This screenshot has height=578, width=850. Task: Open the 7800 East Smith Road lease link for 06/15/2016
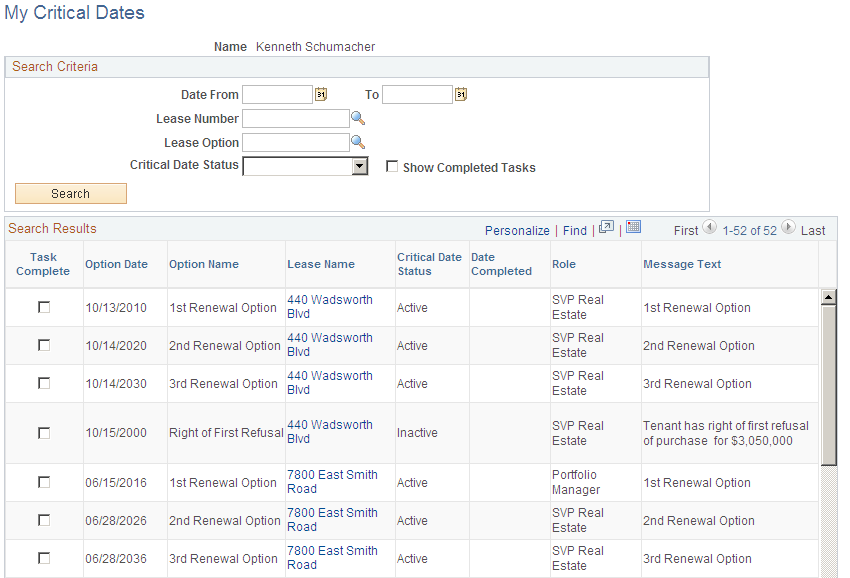coord(332,481)
